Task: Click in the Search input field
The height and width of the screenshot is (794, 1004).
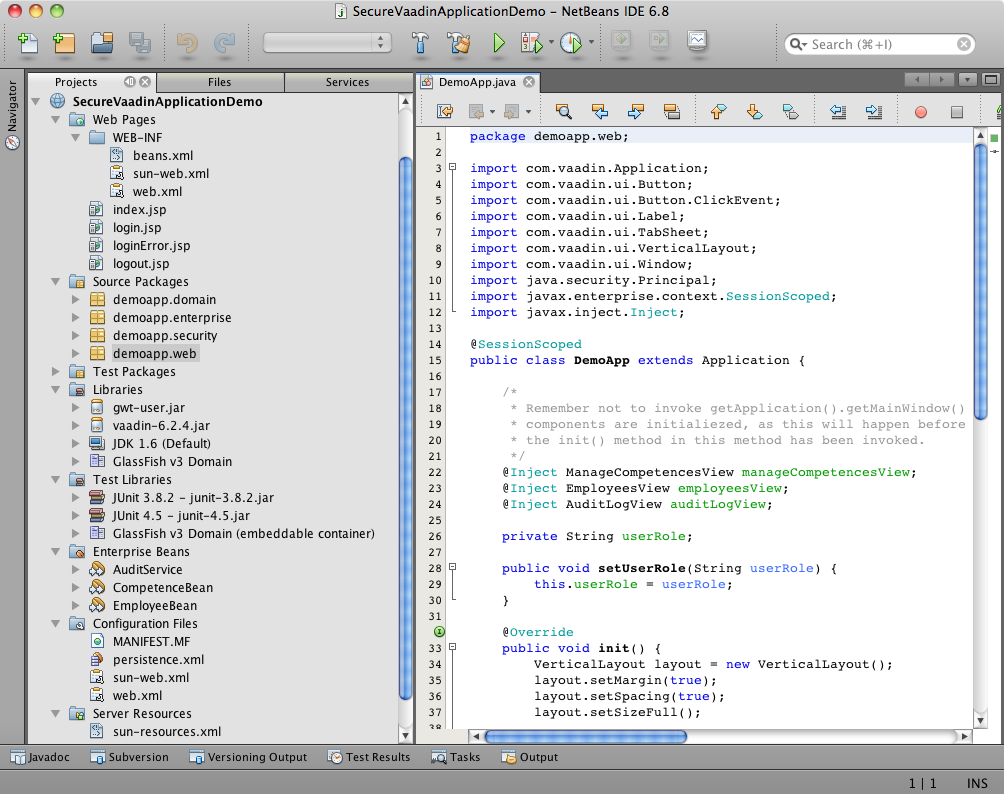Action: tap(882, 44)
